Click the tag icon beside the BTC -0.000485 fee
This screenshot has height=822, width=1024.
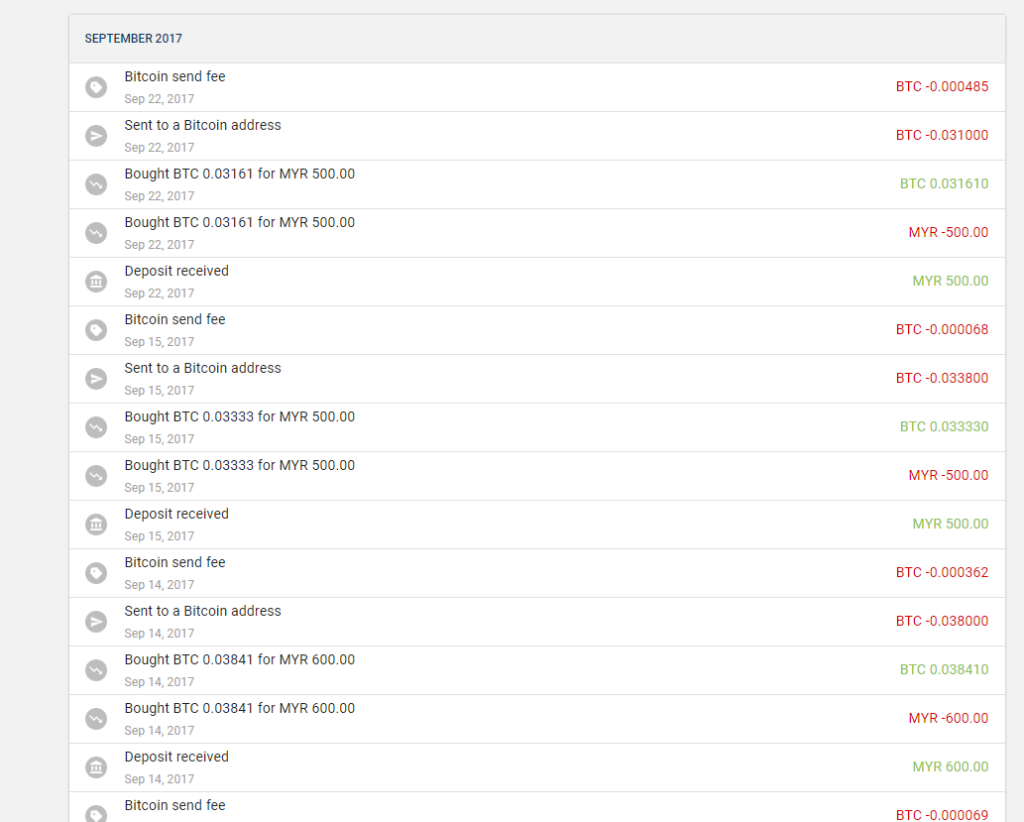(96, 87)
